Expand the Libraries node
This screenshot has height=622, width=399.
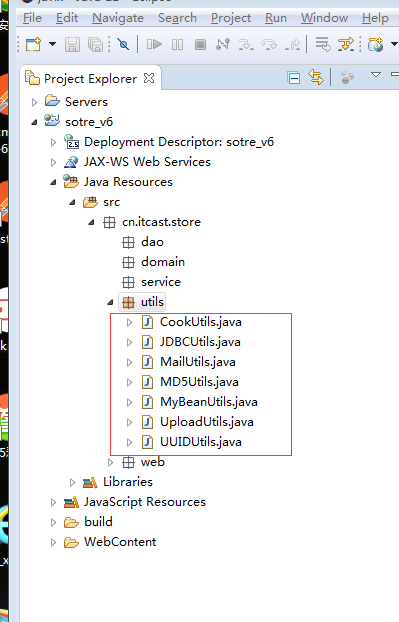[x=72, y=482]
